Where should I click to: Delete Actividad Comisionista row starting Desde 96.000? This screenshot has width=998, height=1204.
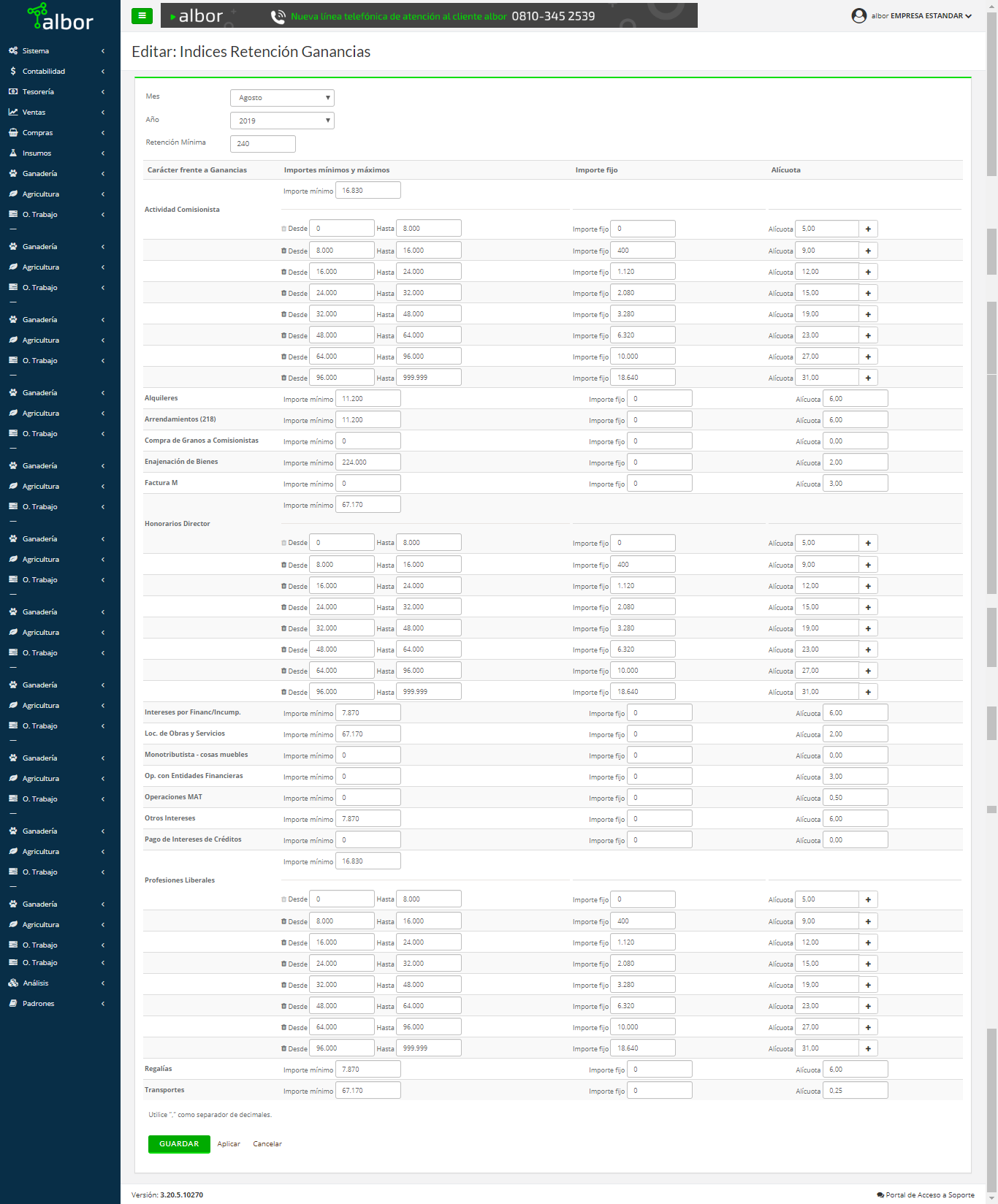283,378
